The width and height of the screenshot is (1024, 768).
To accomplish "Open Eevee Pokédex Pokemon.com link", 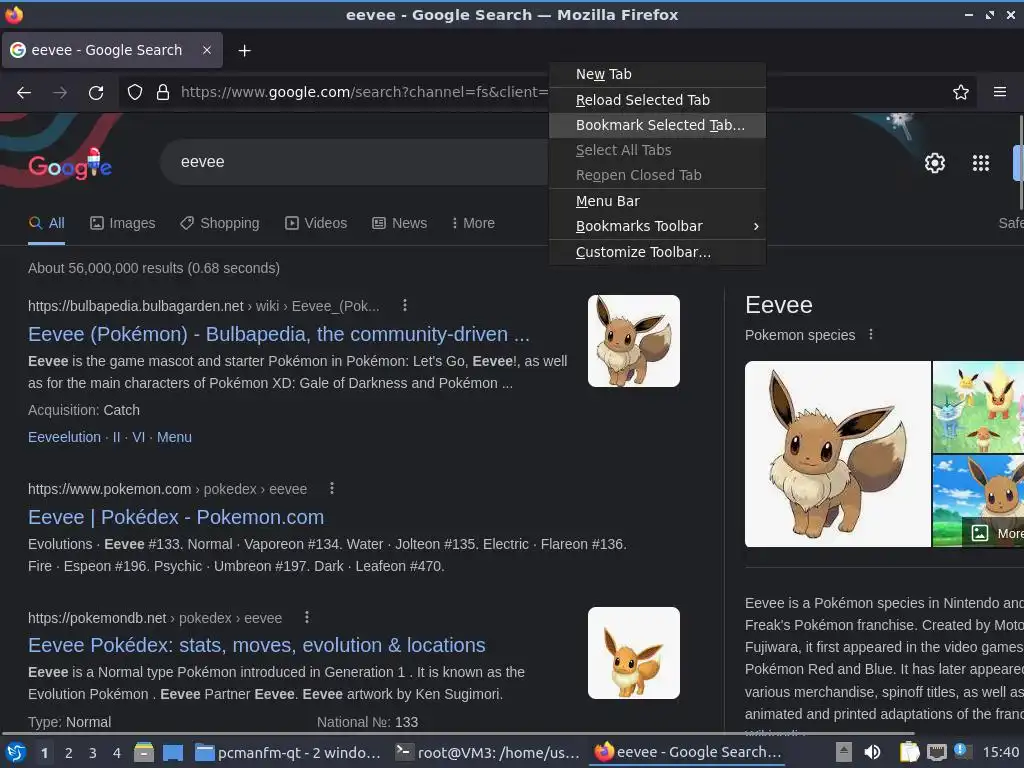I will (x=176, y=517).
